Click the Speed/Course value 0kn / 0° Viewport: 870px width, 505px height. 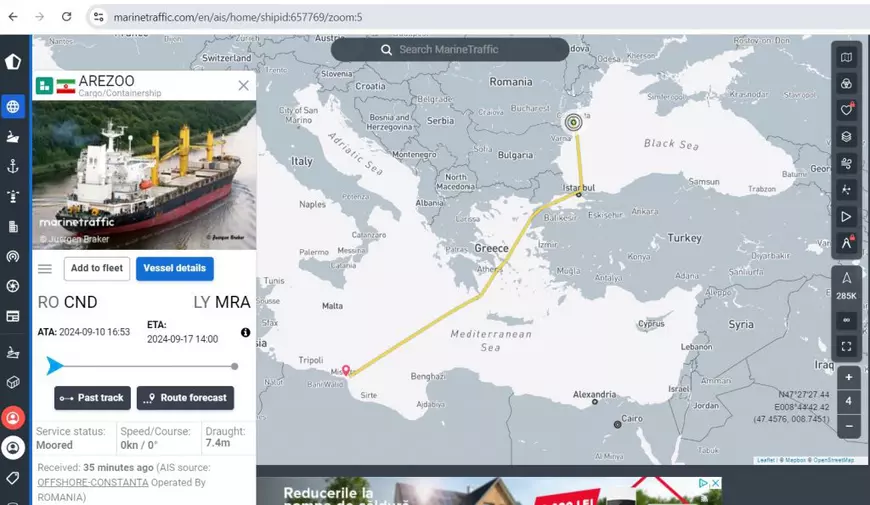tap(139, 445)
